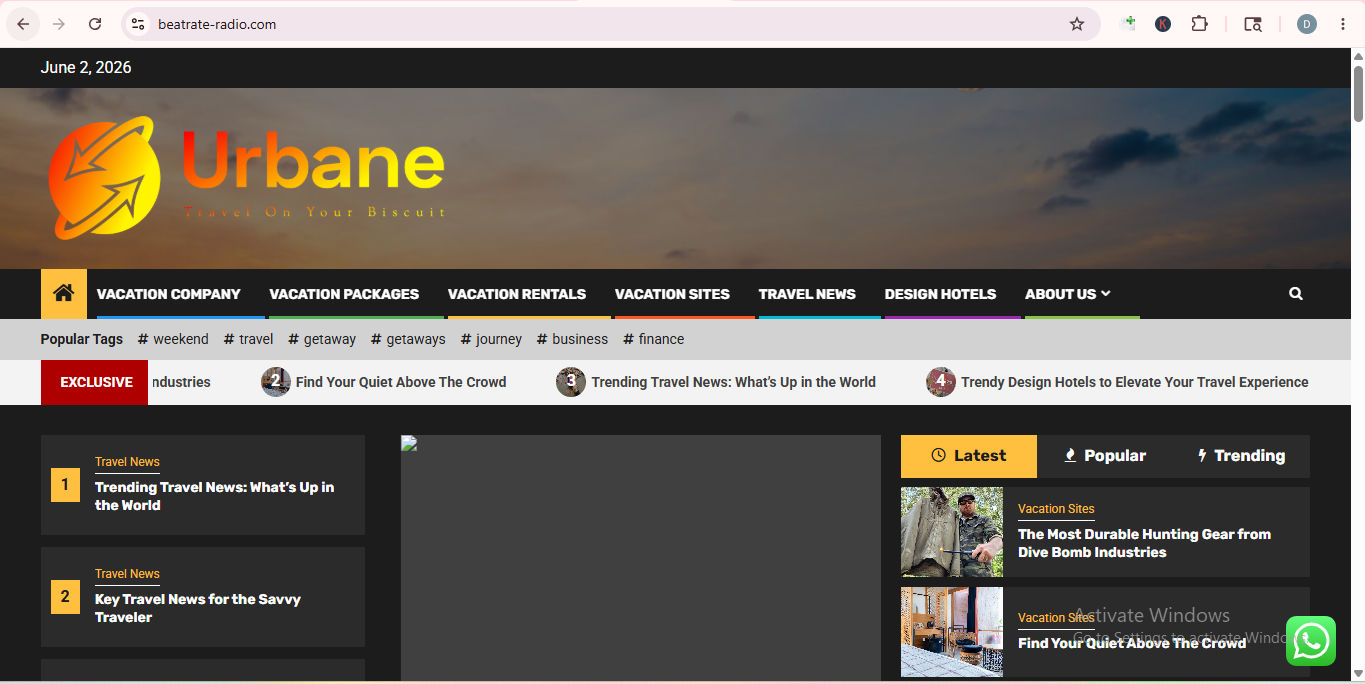Screen dimensions: 1365x684
Task: Open the Vacation Packages menu item
Action: [x=344, y=294]
